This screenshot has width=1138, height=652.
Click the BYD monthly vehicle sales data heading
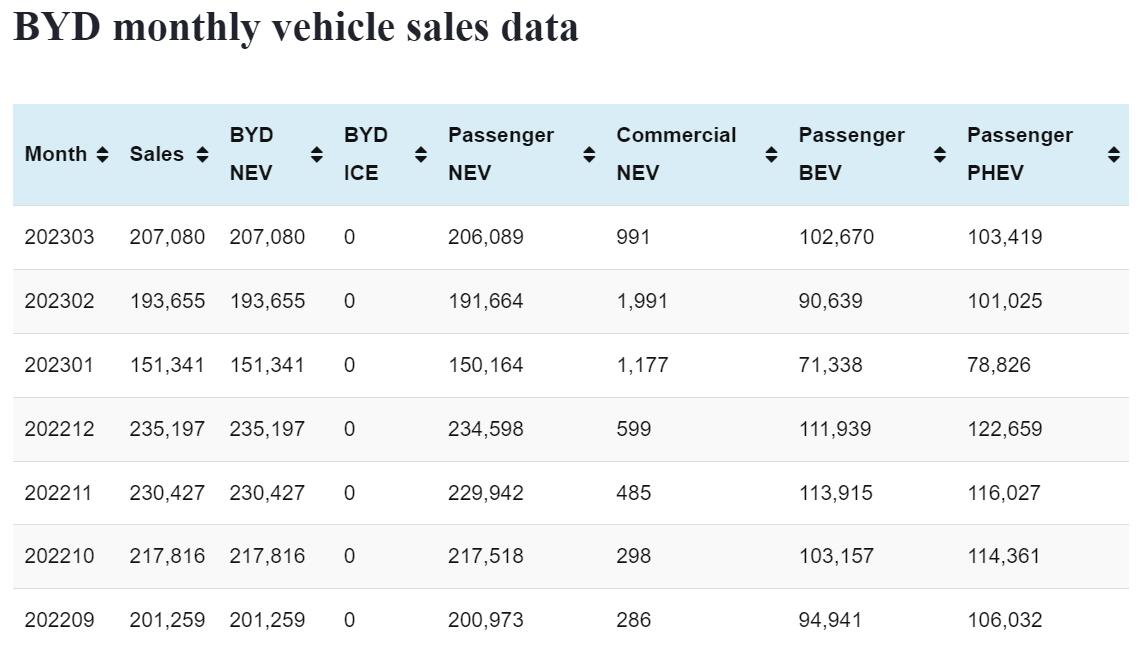[x=296, y=27]
